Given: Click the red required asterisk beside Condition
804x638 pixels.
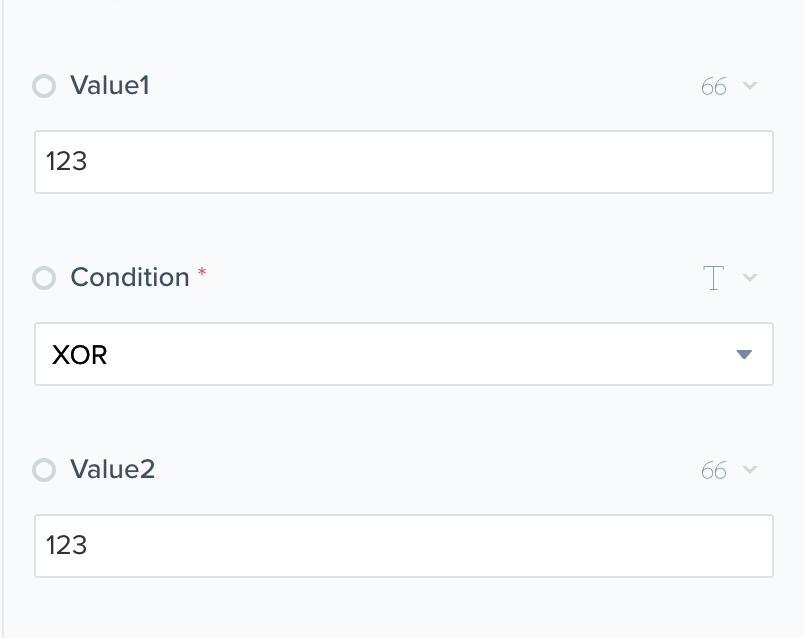Looking at the screenshot, I should pos(202,274).
